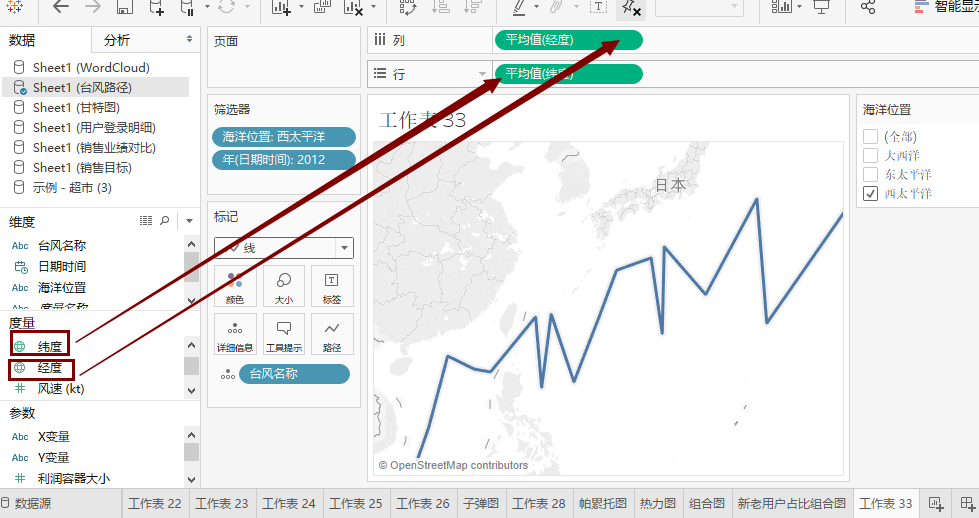Click the 大小 marks card button

click(284, 286)
